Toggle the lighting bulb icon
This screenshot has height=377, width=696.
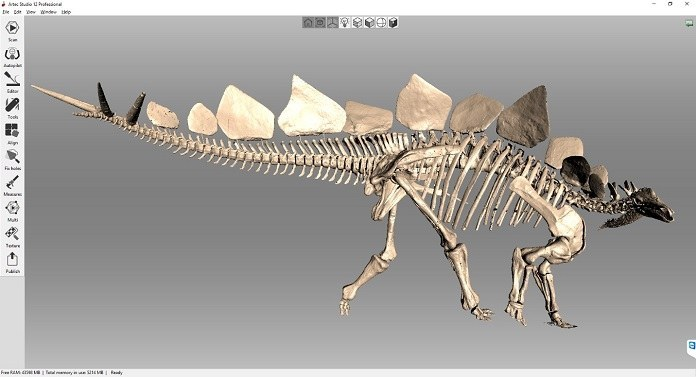(x=345, y=22)
